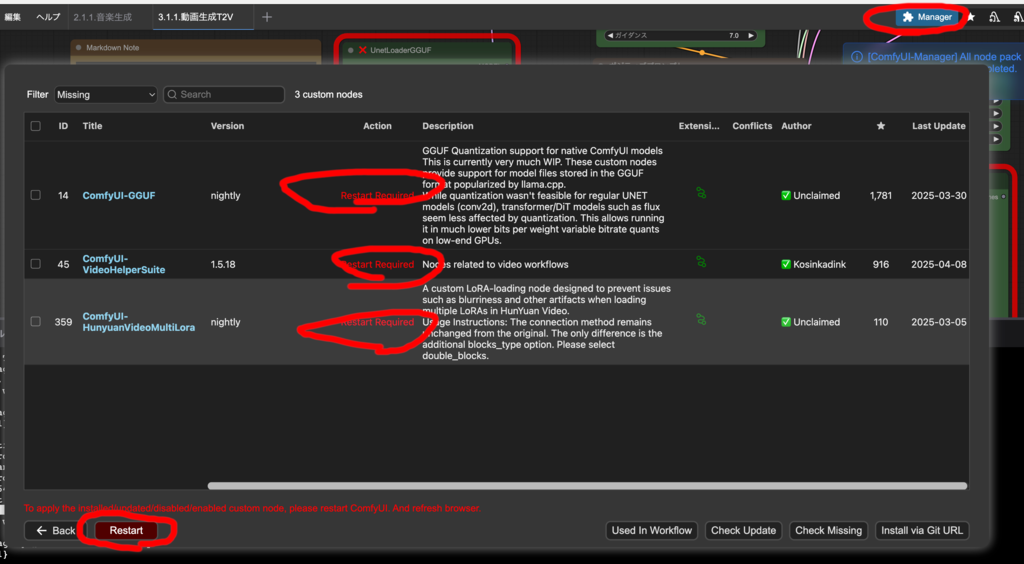Click the star icon beside Manager
Screen dimensions: 1024x564
point(971,18)
